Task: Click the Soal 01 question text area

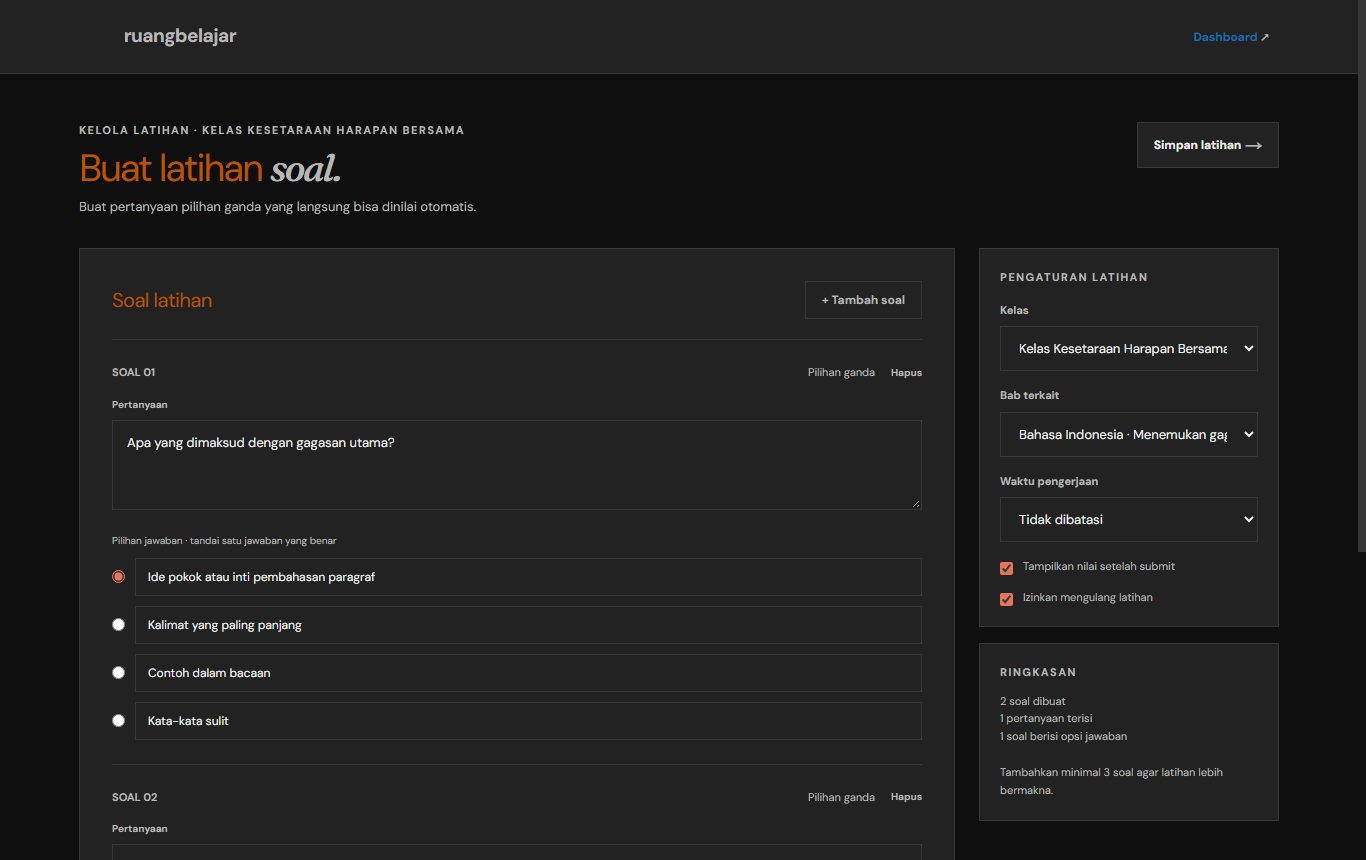Action: [x=517, y=465]
